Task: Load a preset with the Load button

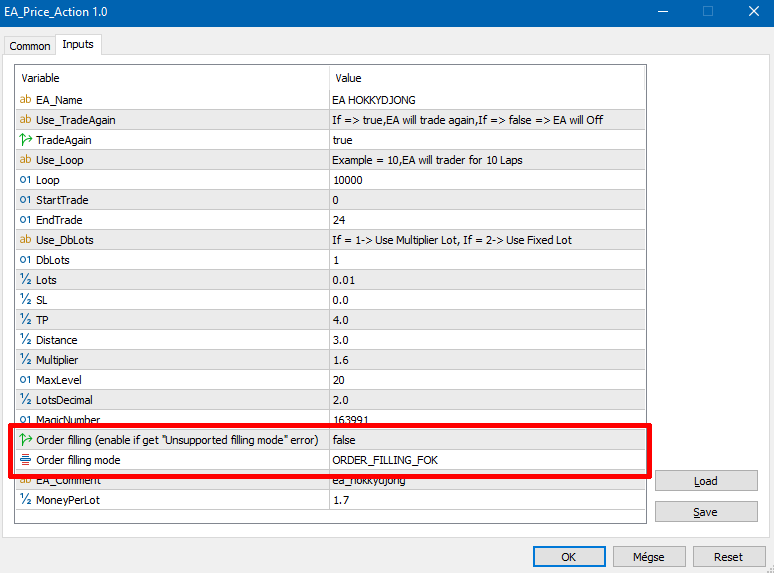Action: [x=706, y=481]
